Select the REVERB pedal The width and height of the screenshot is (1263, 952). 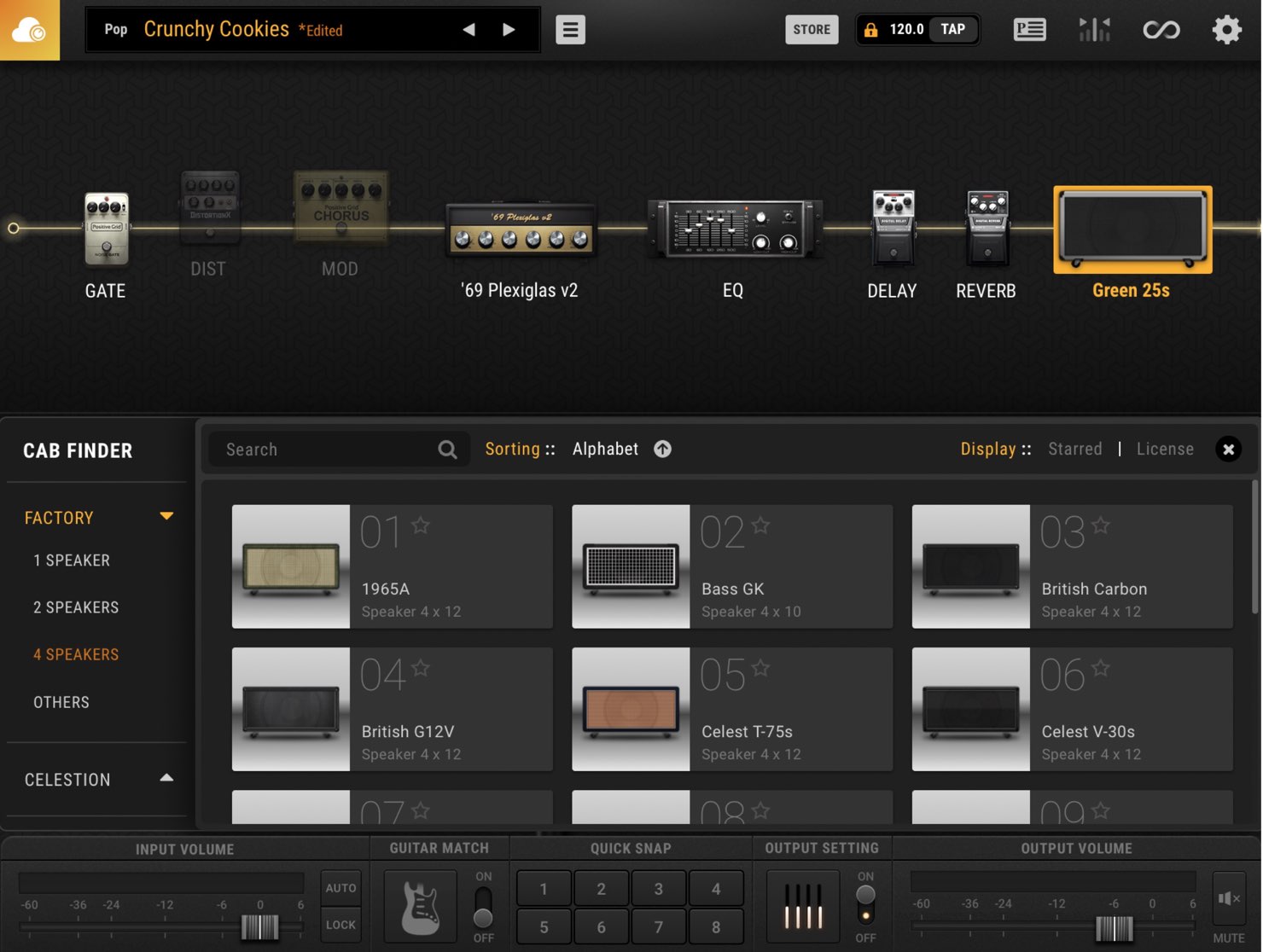987,227
